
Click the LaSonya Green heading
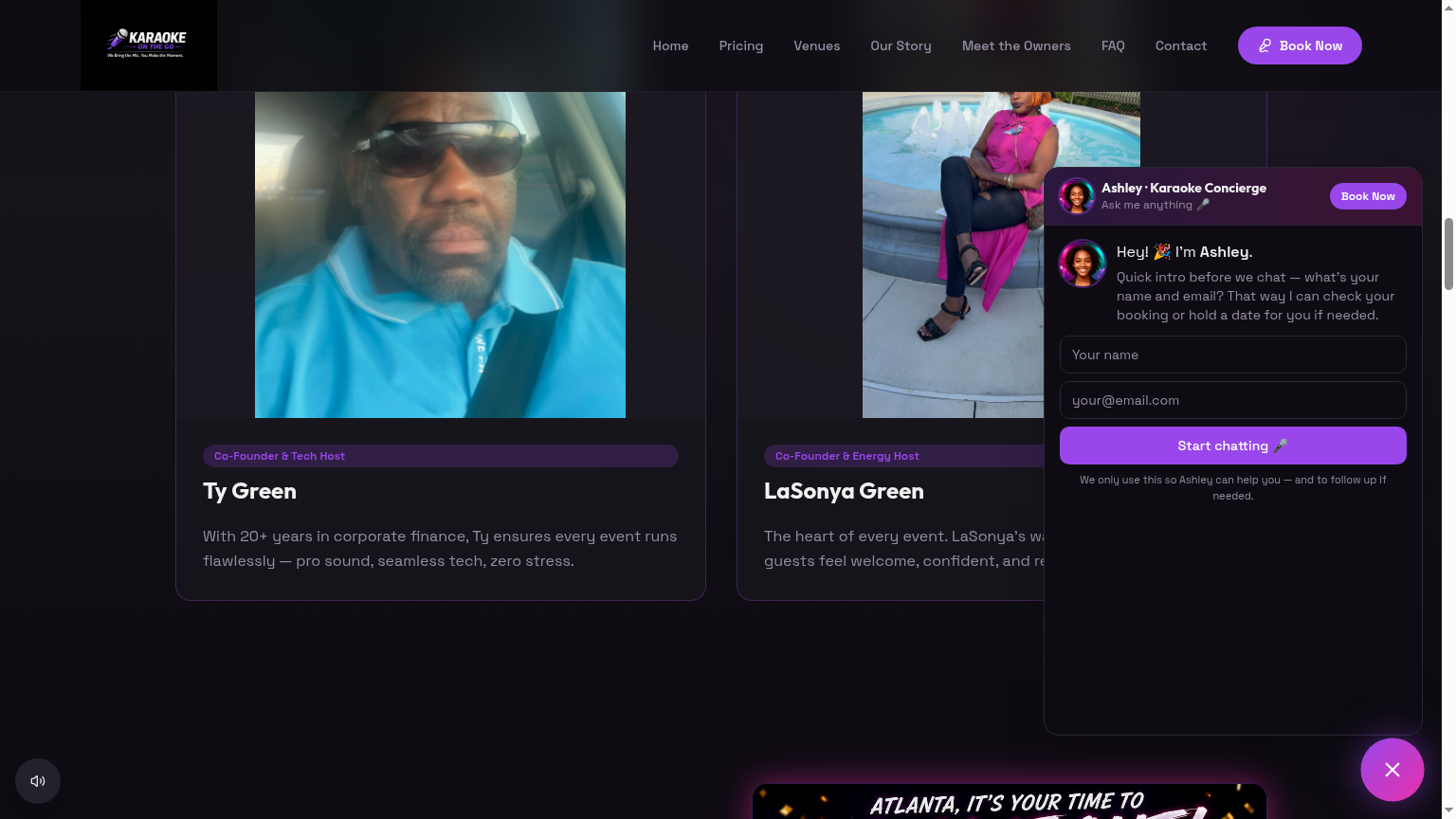pyautogui.click(x=844, y=491)
